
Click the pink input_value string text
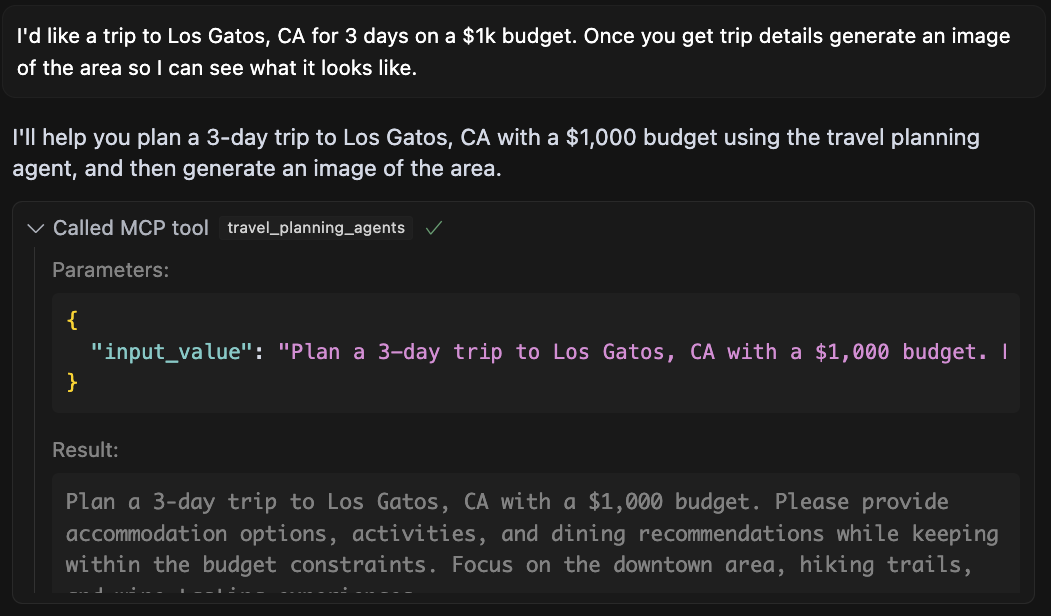pos(640,352)
